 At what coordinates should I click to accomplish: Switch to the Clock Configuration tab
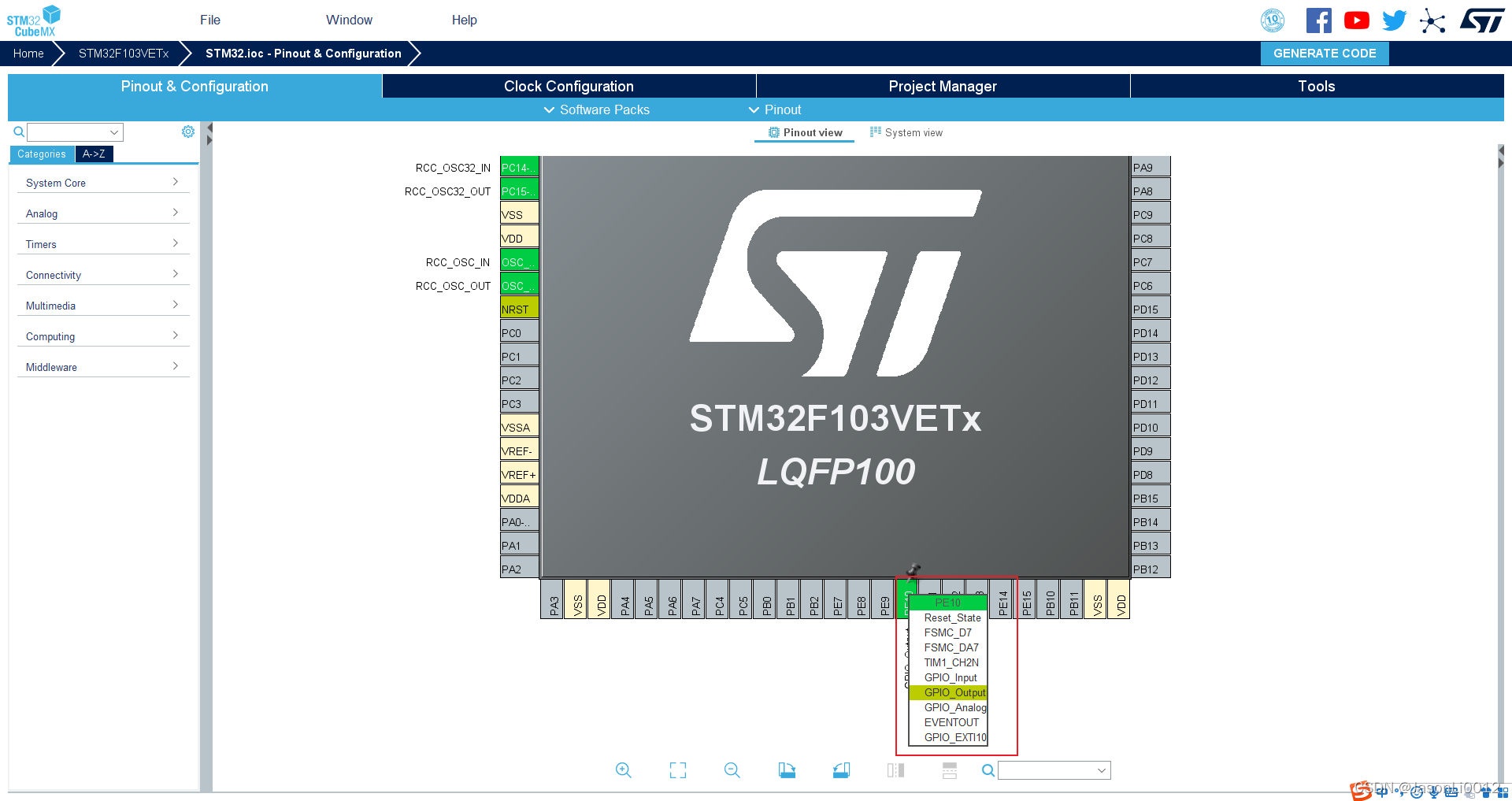click(569, 87)
